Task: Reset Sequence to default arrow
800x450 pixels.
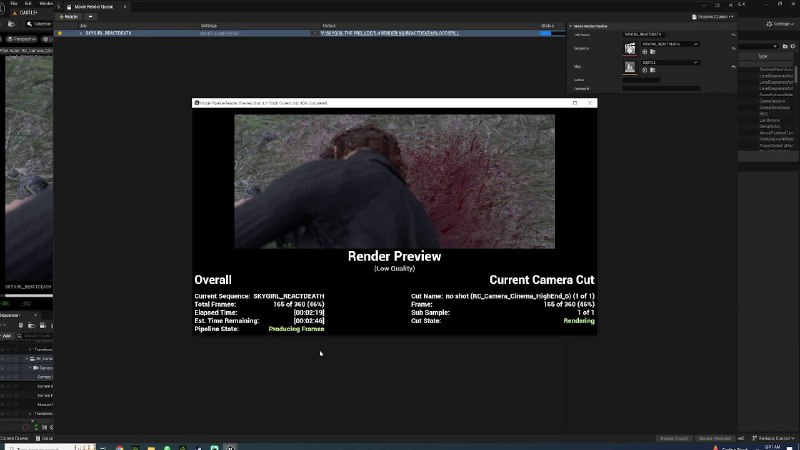Action: [x=734, y=48]
